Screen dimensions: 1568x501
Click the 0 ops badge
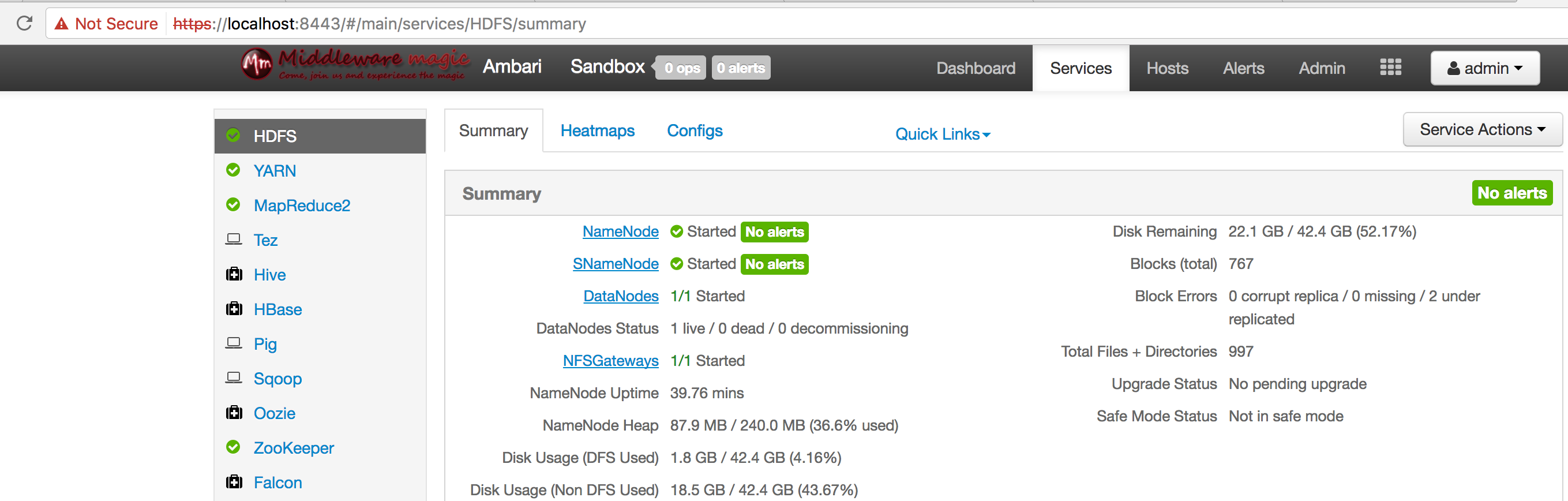point(681,68)
